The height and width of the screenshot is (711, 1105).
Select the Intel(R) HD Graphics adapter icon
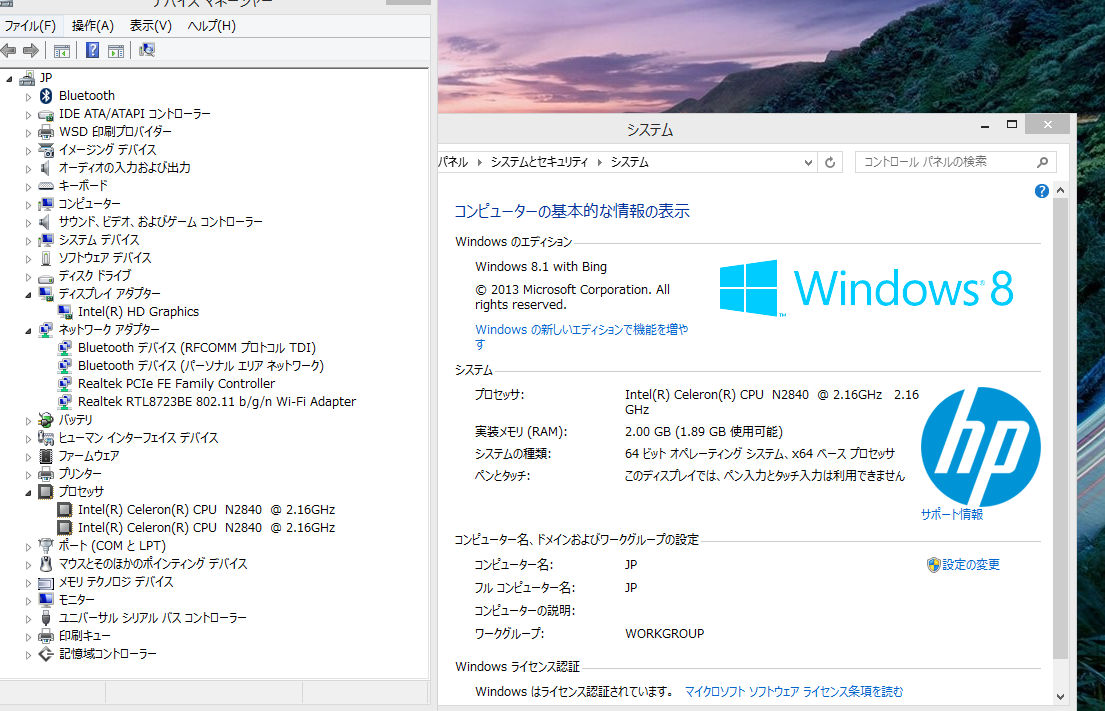click(65, 311)
